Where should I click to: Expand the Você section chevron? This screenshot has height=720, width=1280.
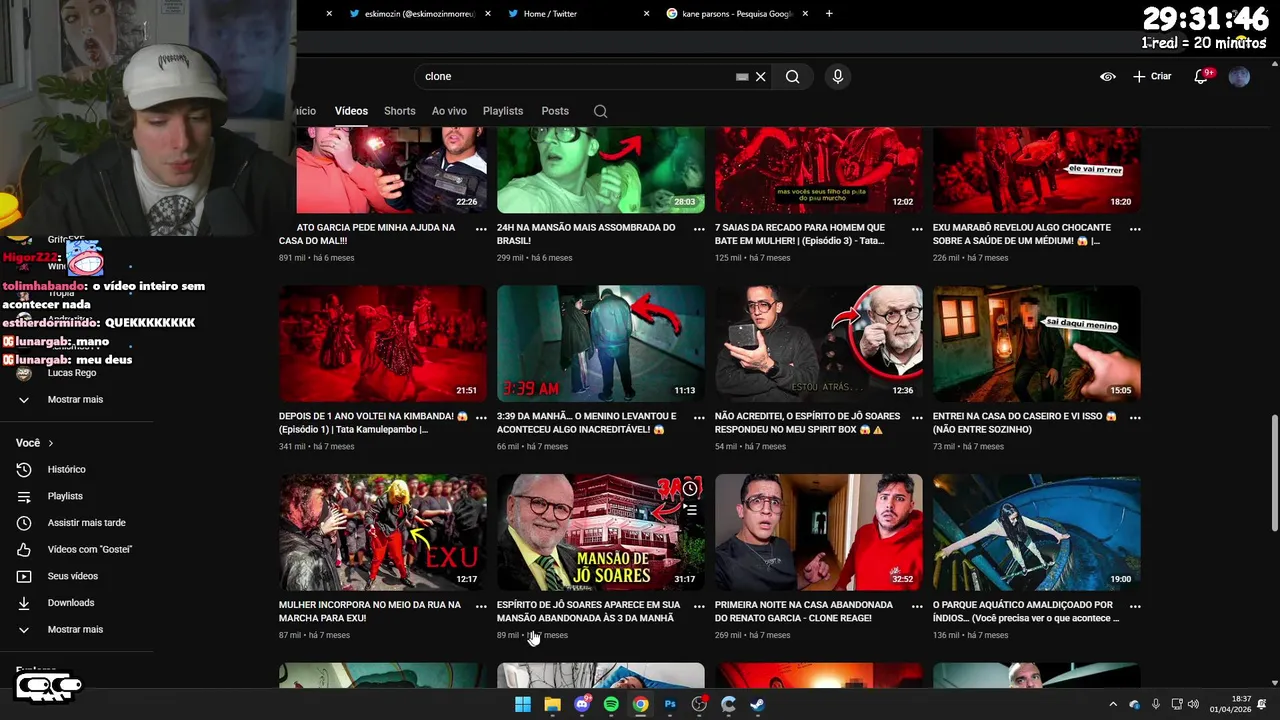click(51, 443)
